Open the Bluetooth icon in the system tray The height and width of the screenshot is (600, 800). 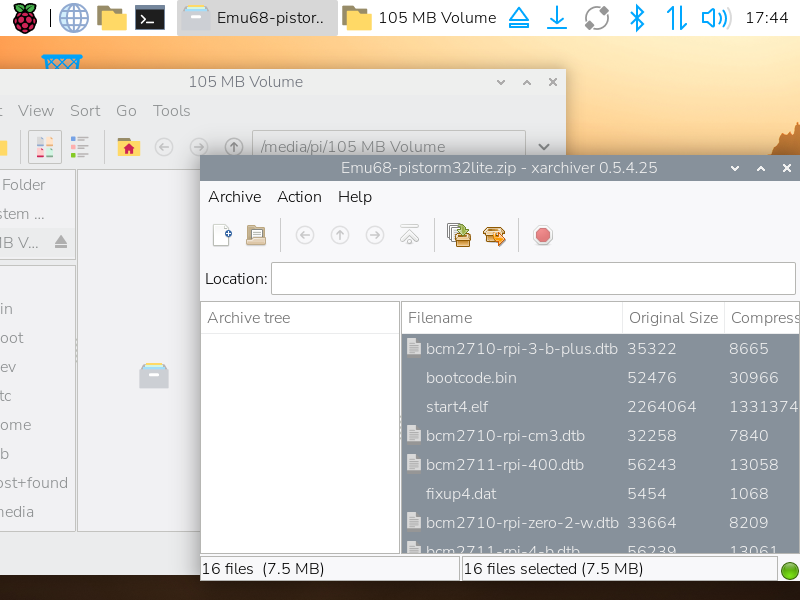click(x=637, y=17)
